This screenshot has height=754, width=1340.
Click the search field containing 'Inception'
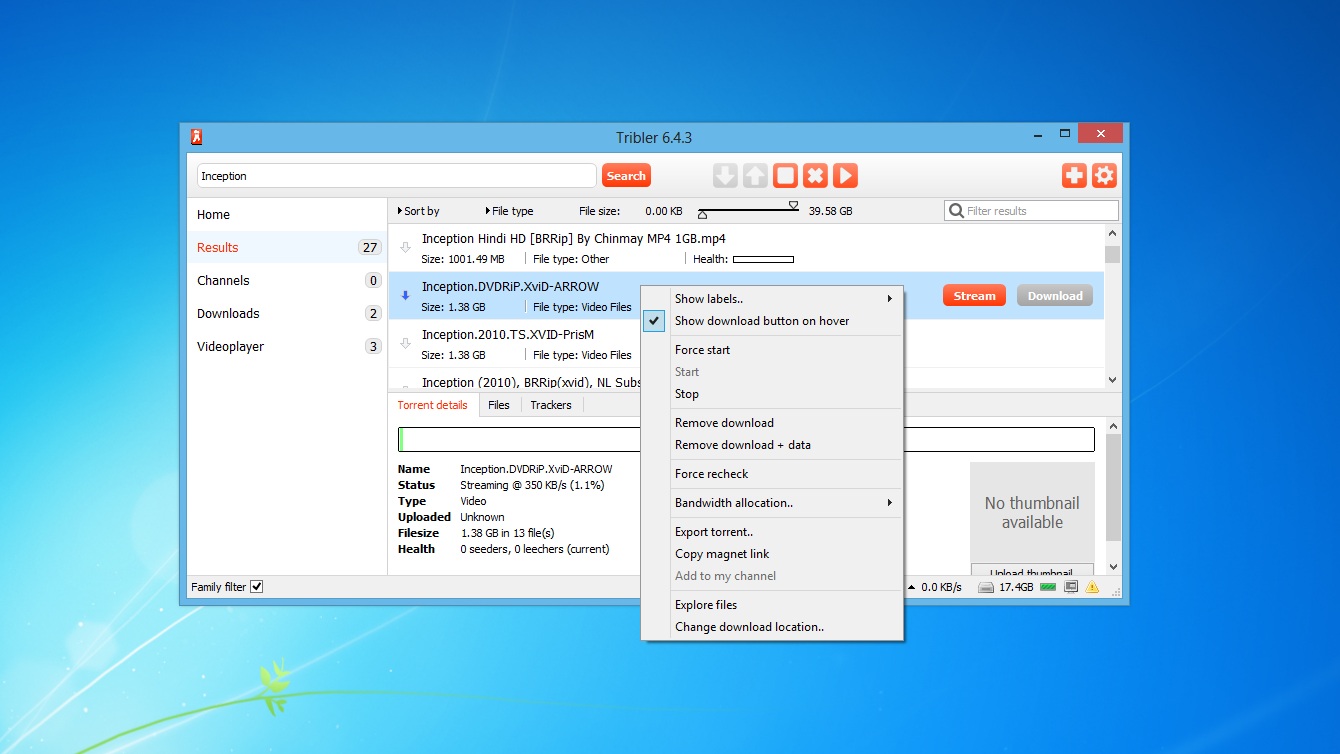pos(397,176)
